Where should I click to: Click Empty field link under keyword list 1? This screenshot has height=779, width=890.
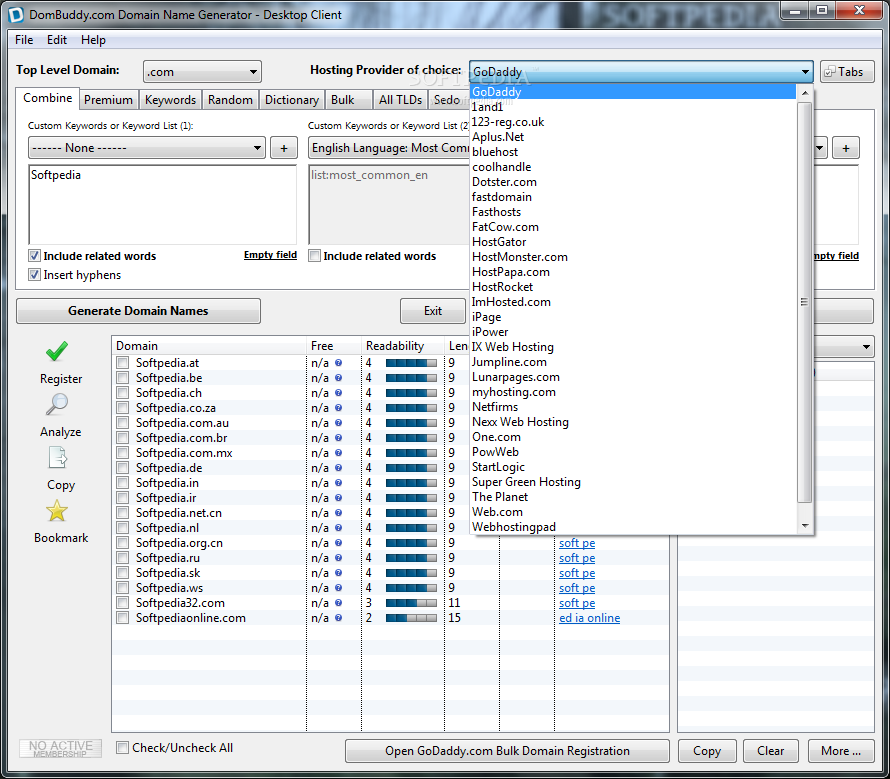pos(270,255)
